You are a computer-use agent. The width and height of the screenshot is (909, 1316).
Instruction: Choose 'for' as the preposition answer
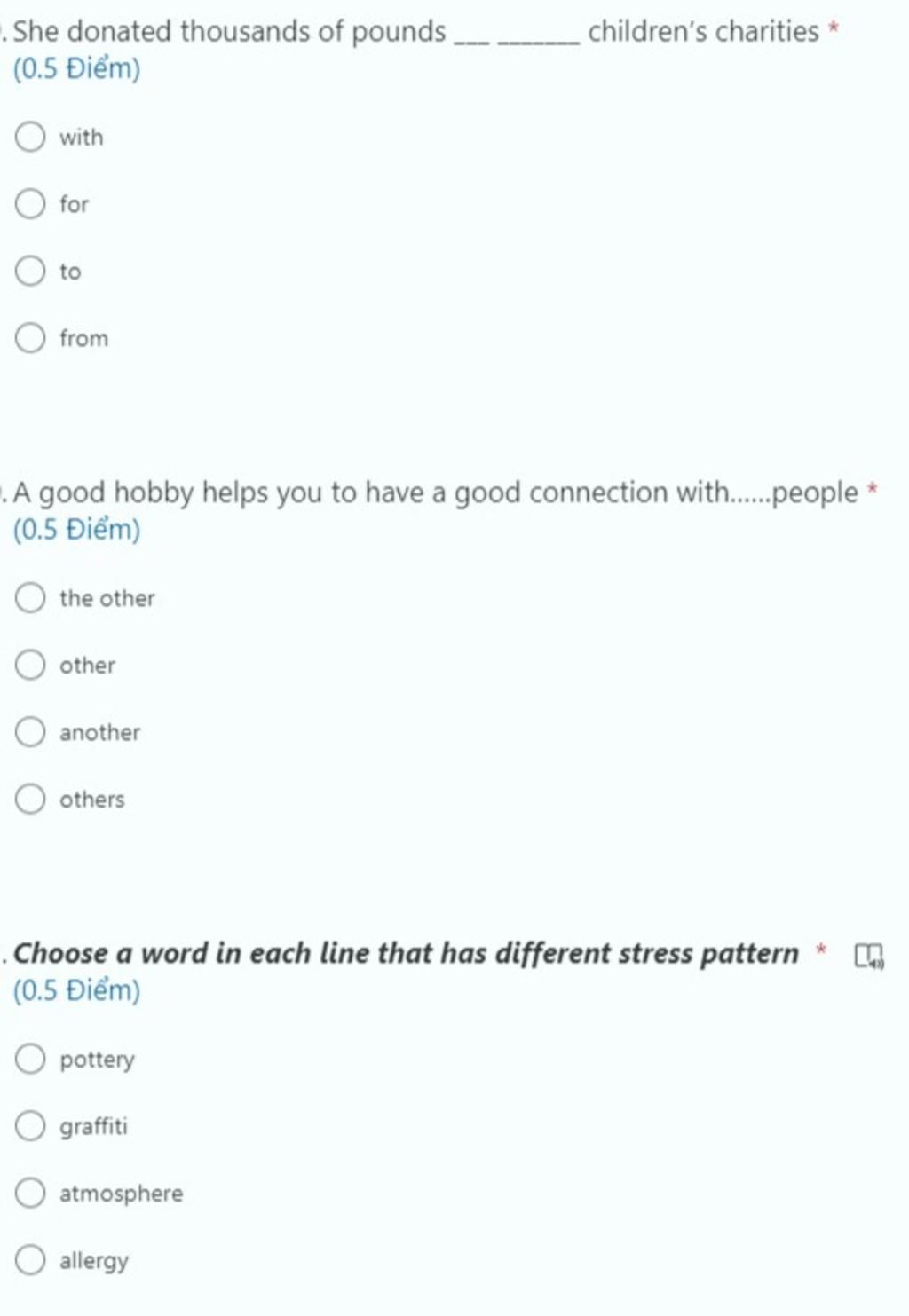[x=30, y=204]
